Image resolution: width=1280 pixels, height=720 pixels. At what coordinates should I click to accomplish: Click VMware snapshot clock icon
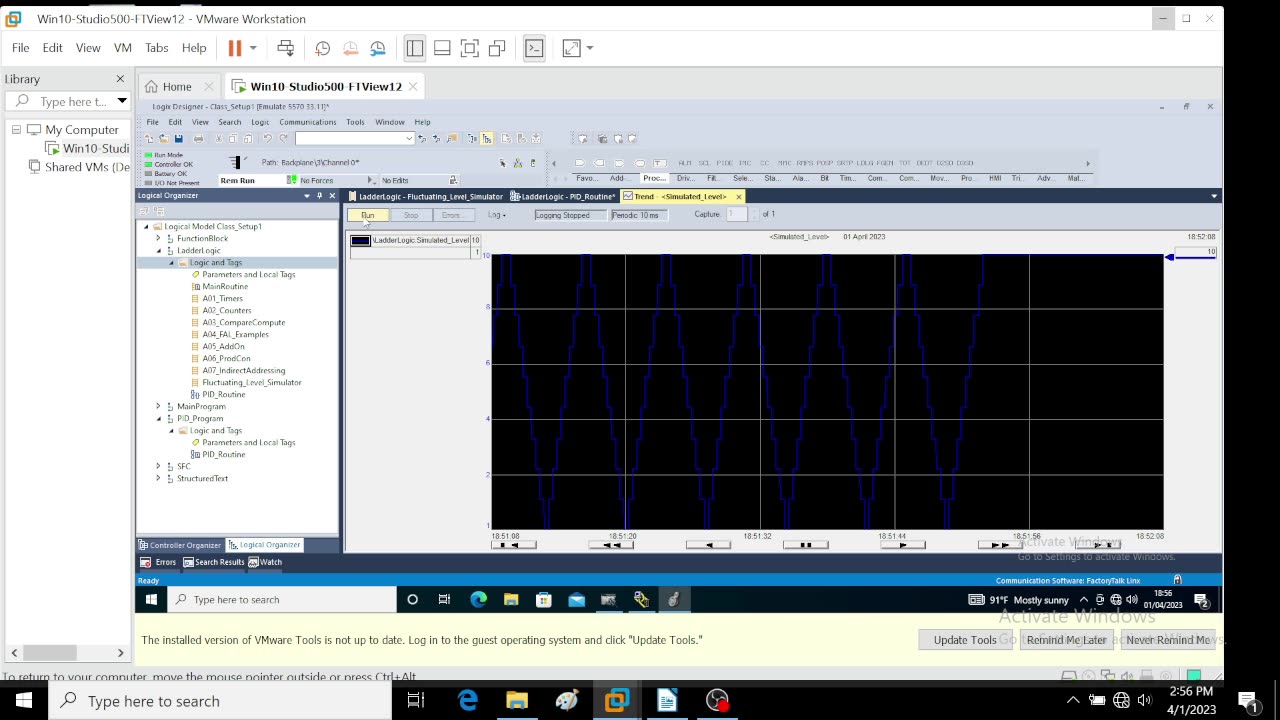point(322,48)
